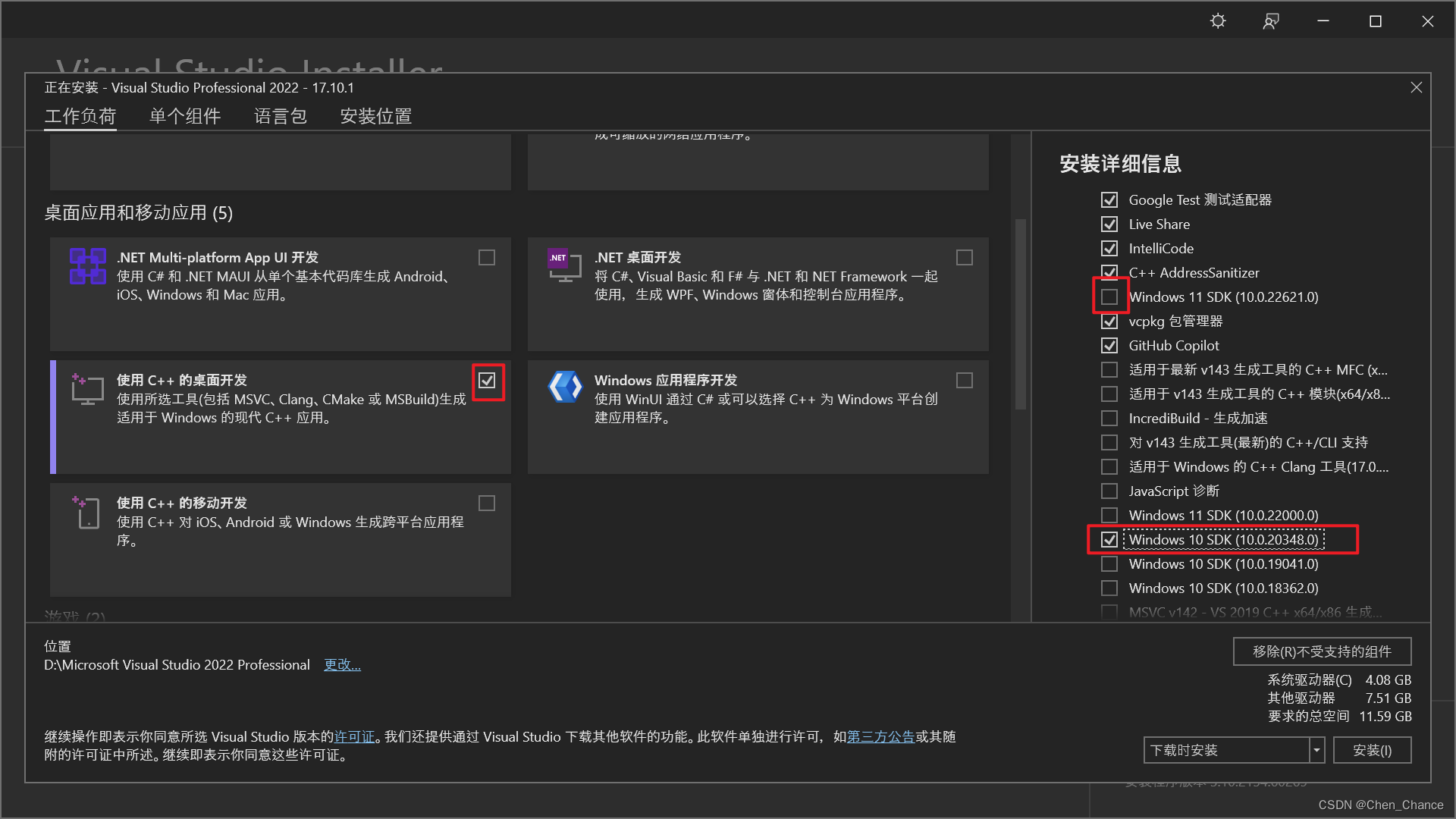The width and height of the screenshot is (1456, 819).
Task: Check the JavaScript 诊断 component
Action: coord(1109,491)
